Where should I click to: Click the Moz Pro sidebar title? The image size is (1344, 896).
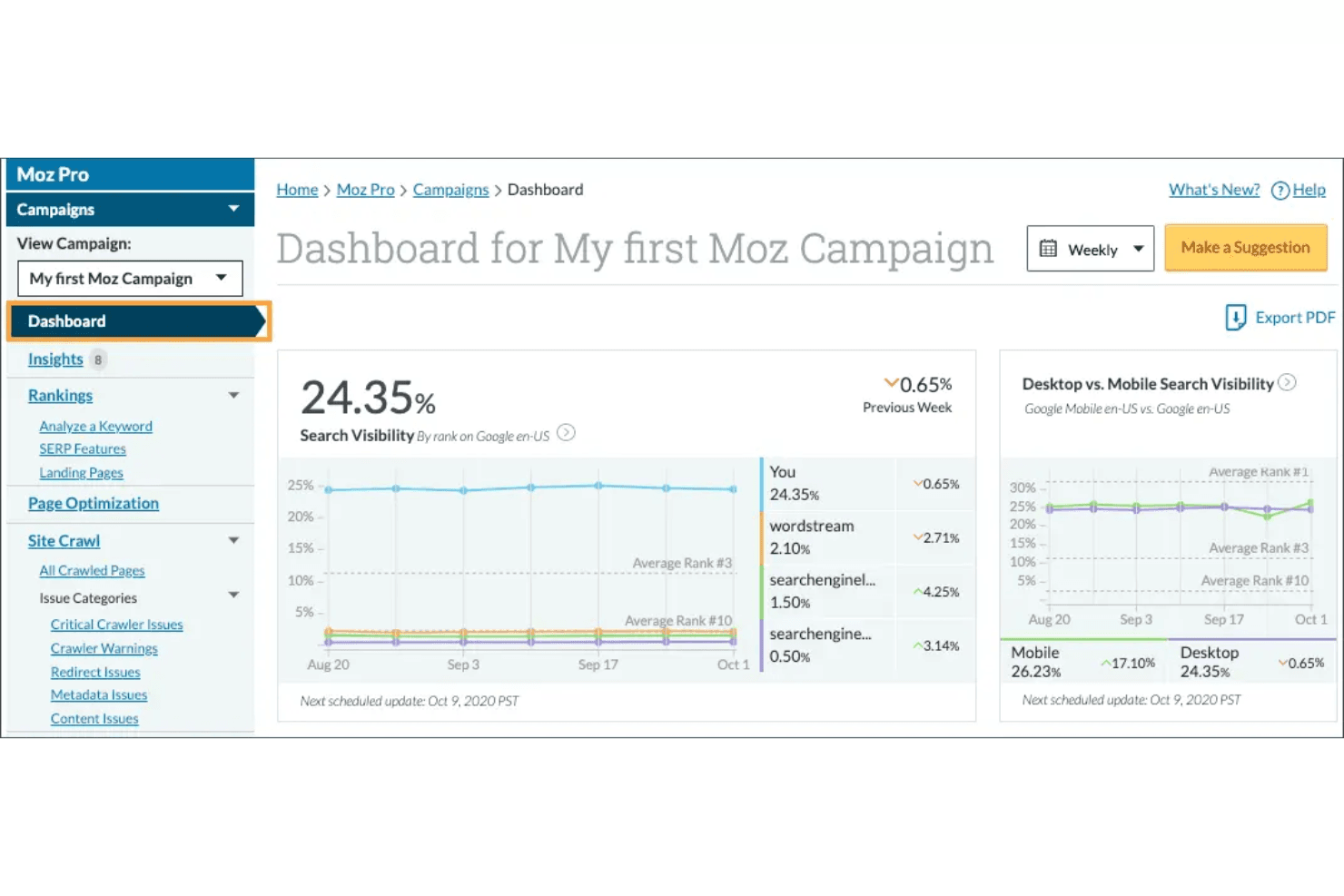tap(53, 174)
